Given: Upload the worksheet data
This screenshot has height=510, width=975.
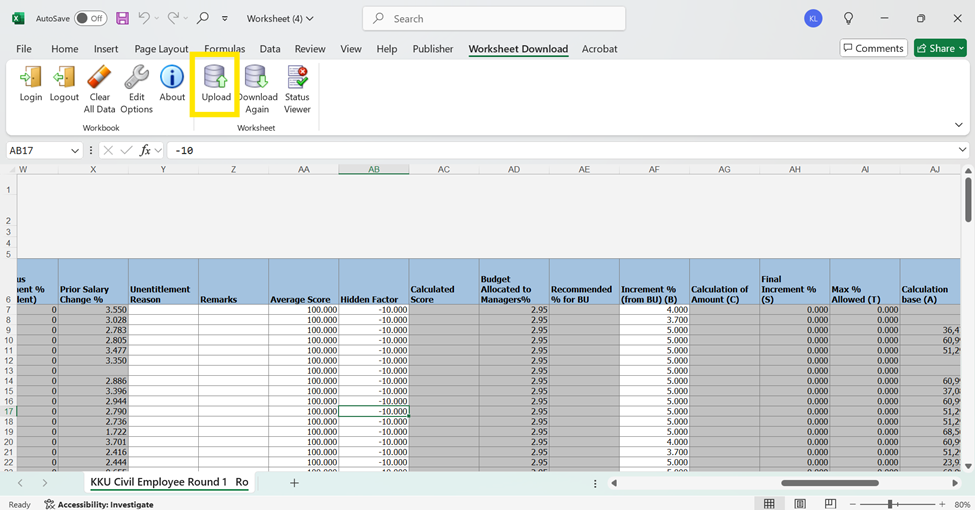Looking at the screenshot, I should (x=216, y=84).
